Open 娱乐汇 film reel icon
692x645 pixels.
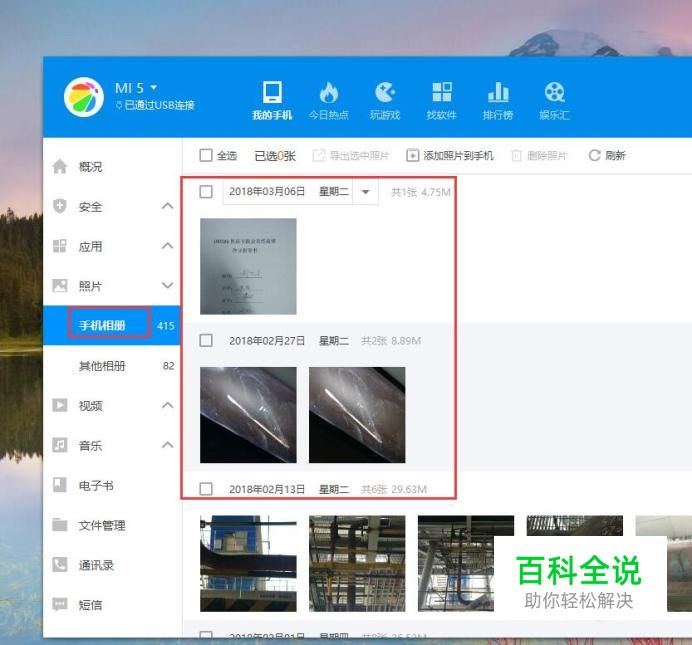click(555, 92)
